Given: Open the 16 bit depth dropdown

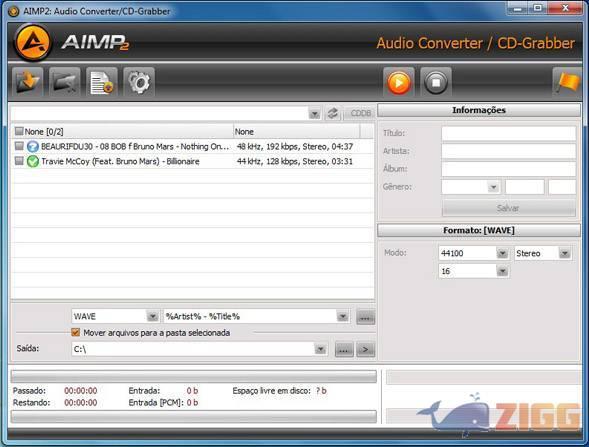Looking at the screenshot, I should (x=502, y=271).
